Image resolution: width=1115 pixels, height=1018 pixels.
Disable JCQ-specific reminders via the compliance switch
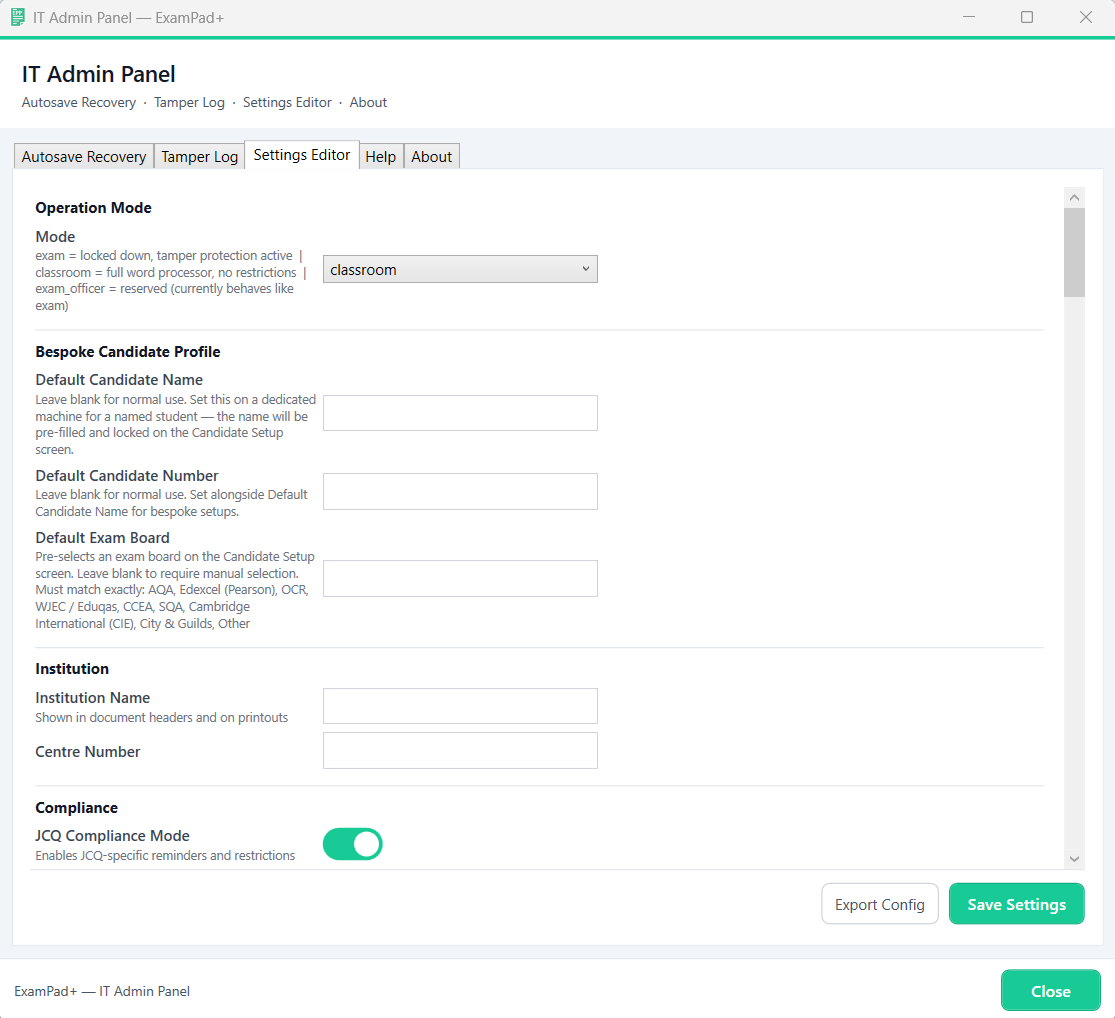[x=352, y=844]
